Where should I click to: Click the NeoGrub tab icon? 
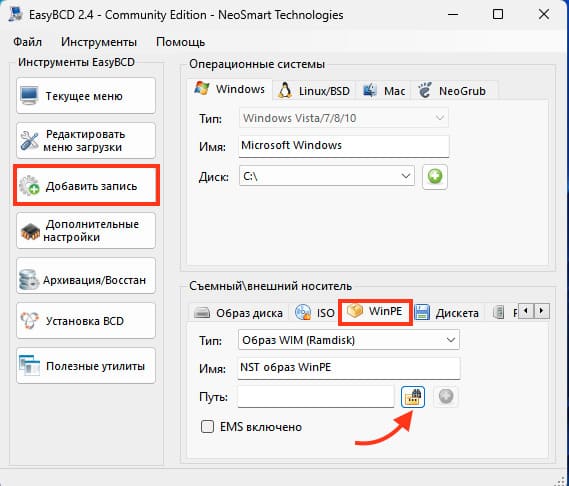(x=425, y=90)
